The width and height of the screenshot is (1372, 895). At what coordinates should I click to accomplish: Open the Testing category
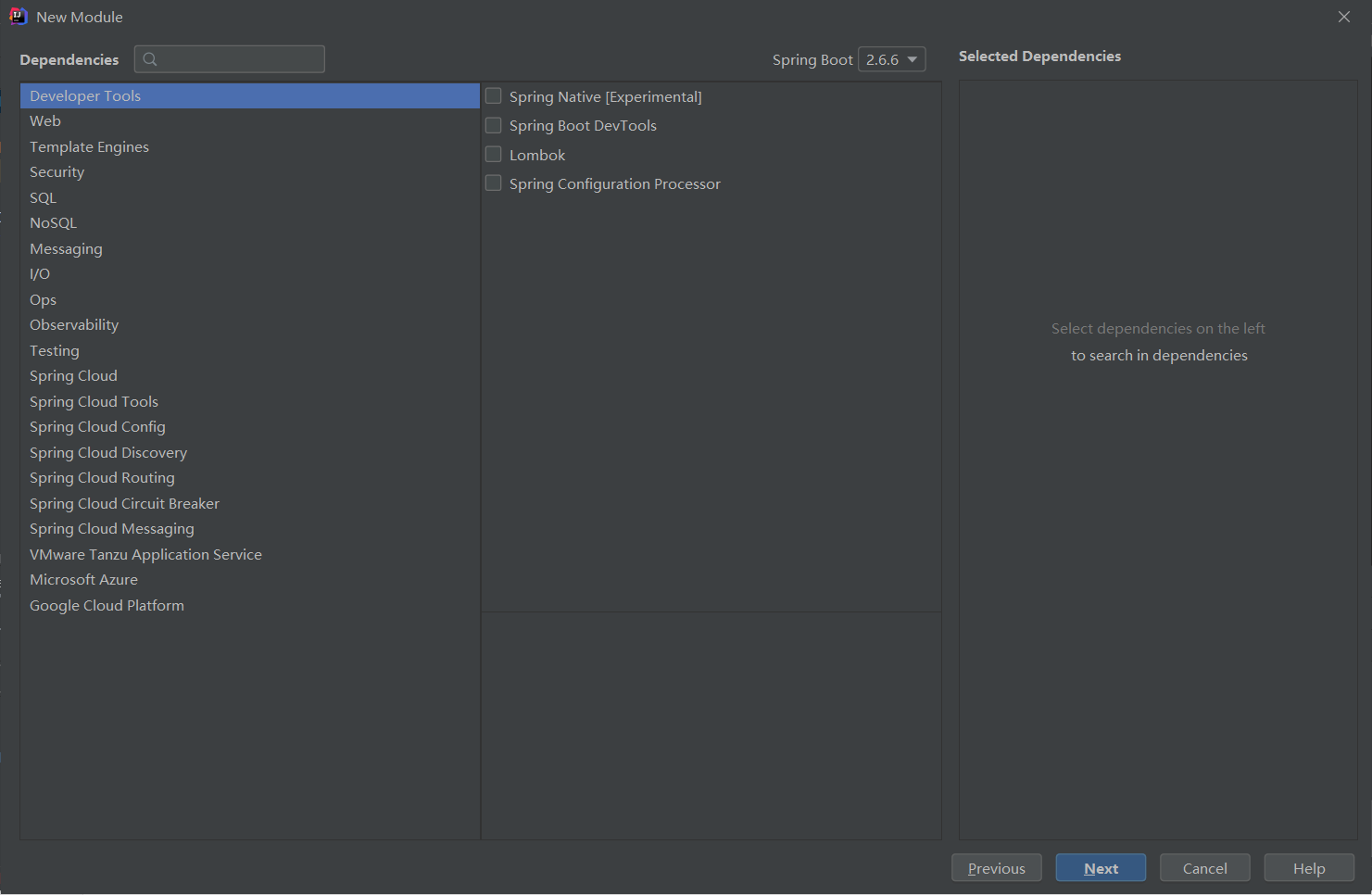pyautogui.click(x=250, y=350)
